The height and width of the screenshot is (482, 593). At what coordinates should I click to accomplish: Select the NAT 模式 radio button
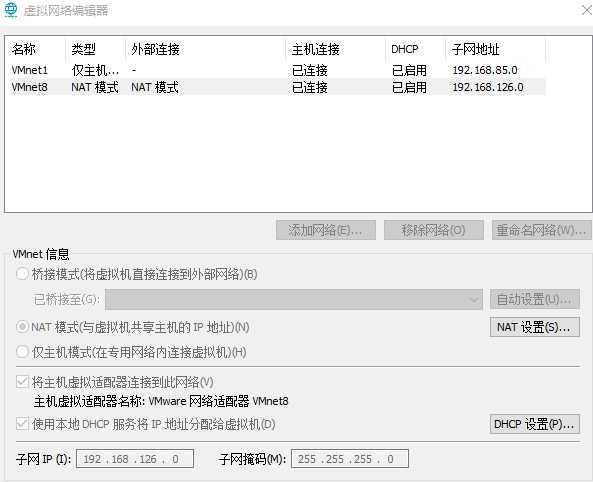click(22, 327)
